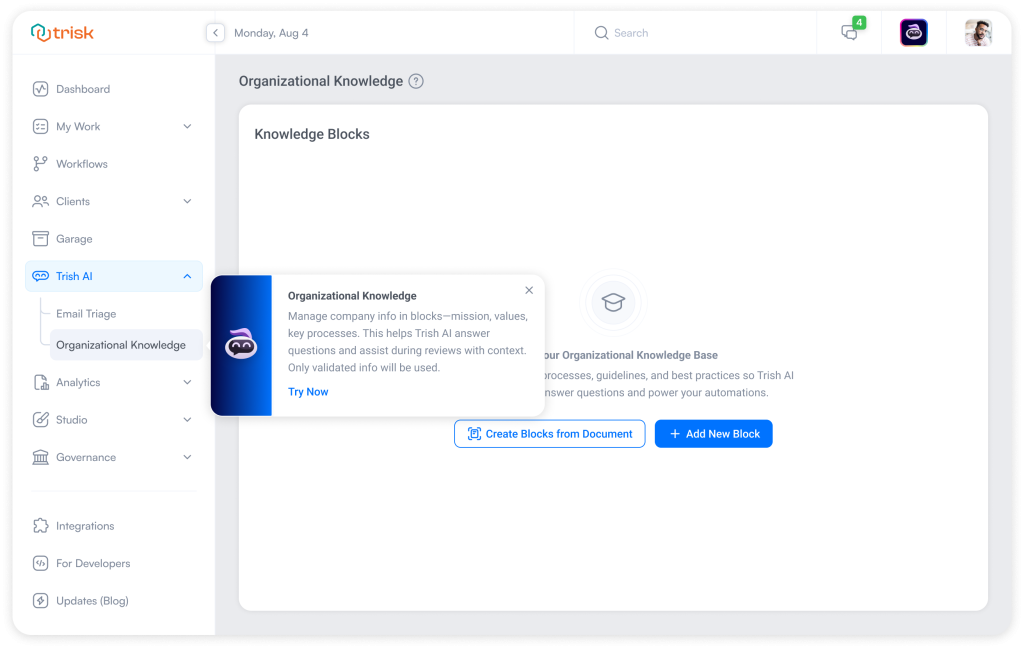1024x649 pixels.
Task: Open the Trish AI assistant icon in header
Action: [x=914, y=33]
